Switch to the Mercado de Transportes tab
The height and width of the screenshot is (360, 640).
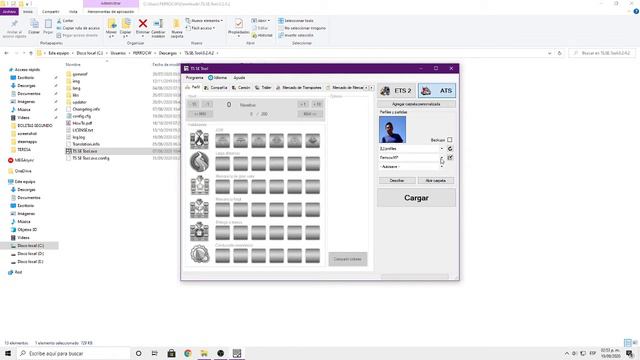[x=299, y=88]
